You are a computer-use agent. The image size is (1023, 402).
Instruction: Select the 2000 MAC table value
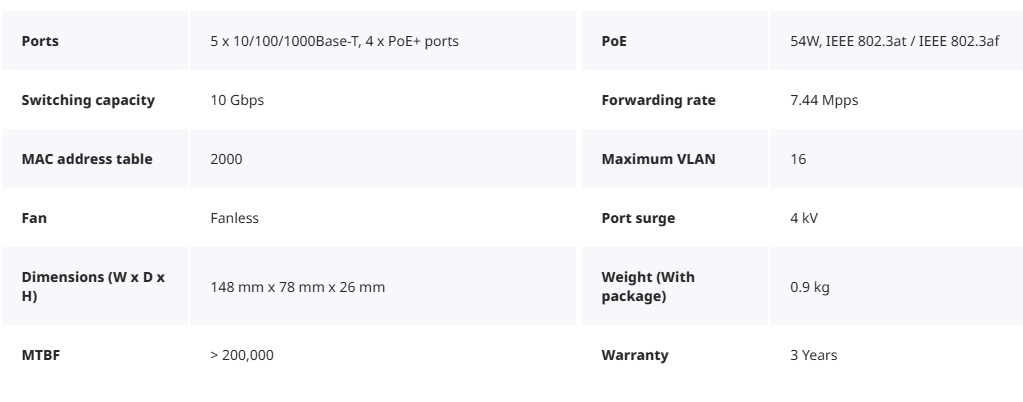coord(226,159)
